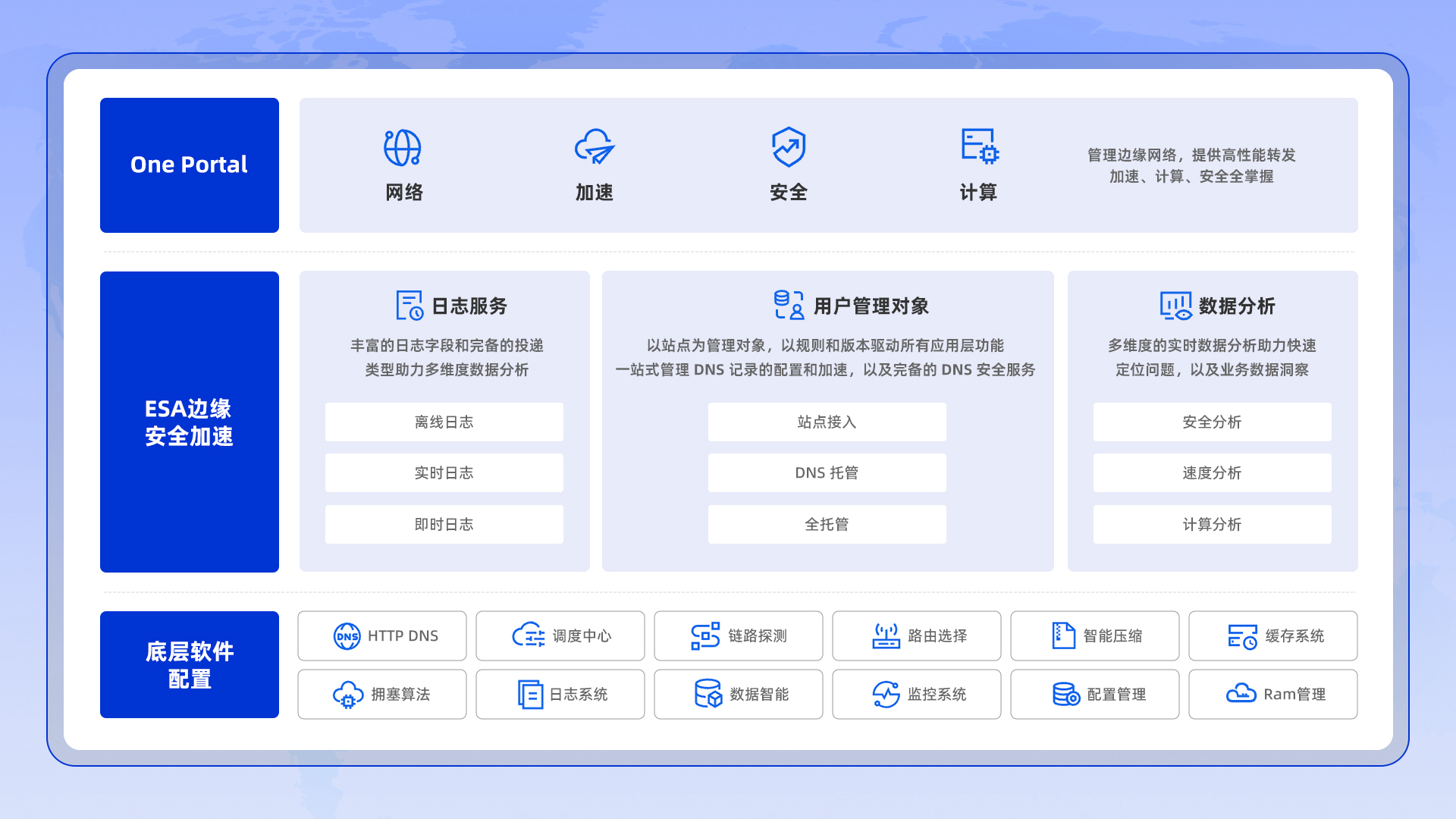Select the 加速 cloud acceleration icon
Viewport: 1456px width, 819px height.
(x=595, y=148)
